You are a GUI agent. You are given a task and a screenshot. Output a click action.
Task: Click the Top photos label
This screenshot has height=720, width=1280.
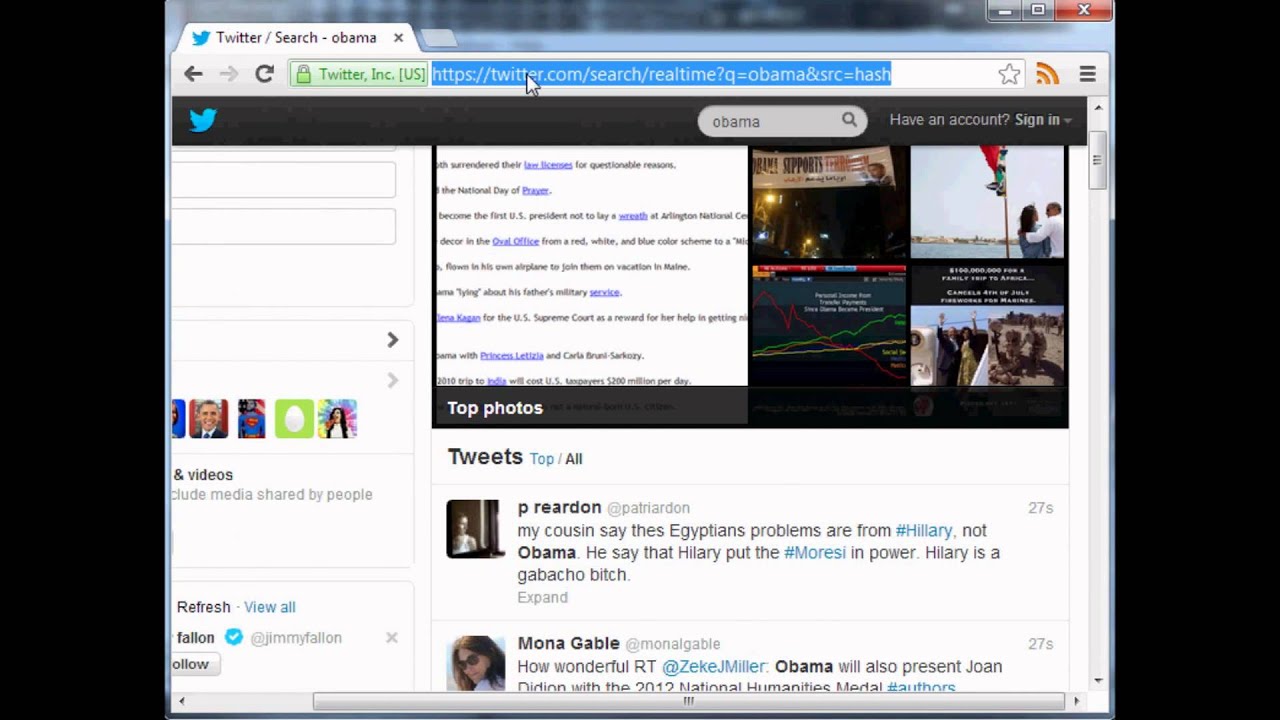(x=495, y=408)
